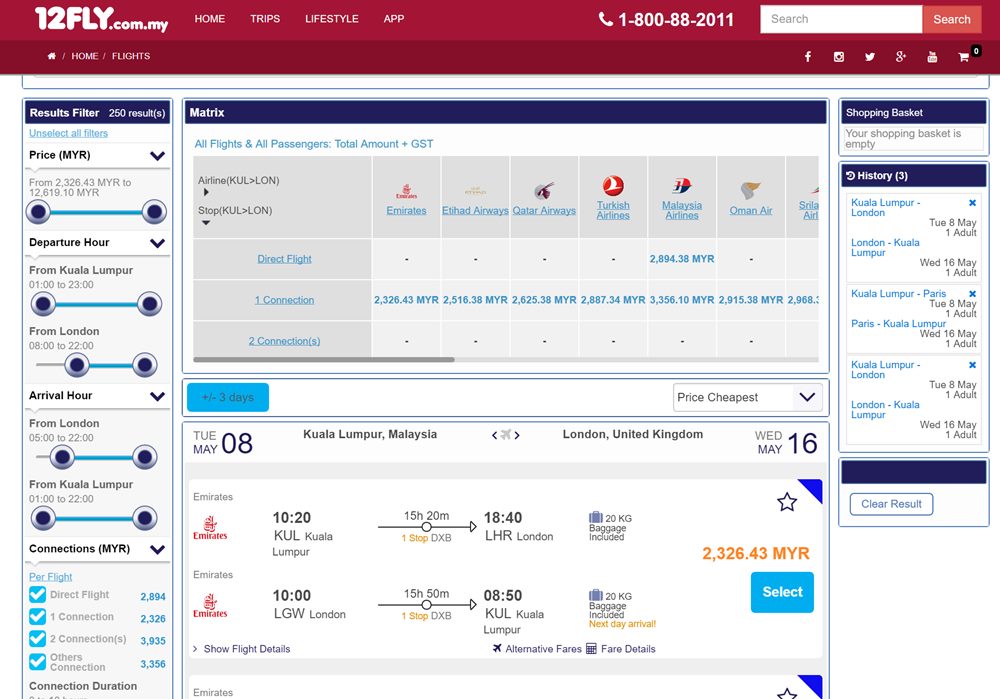Open the Price Cheapest sort dropdown
The image size is (1000, 699).
tap(747, 397)
